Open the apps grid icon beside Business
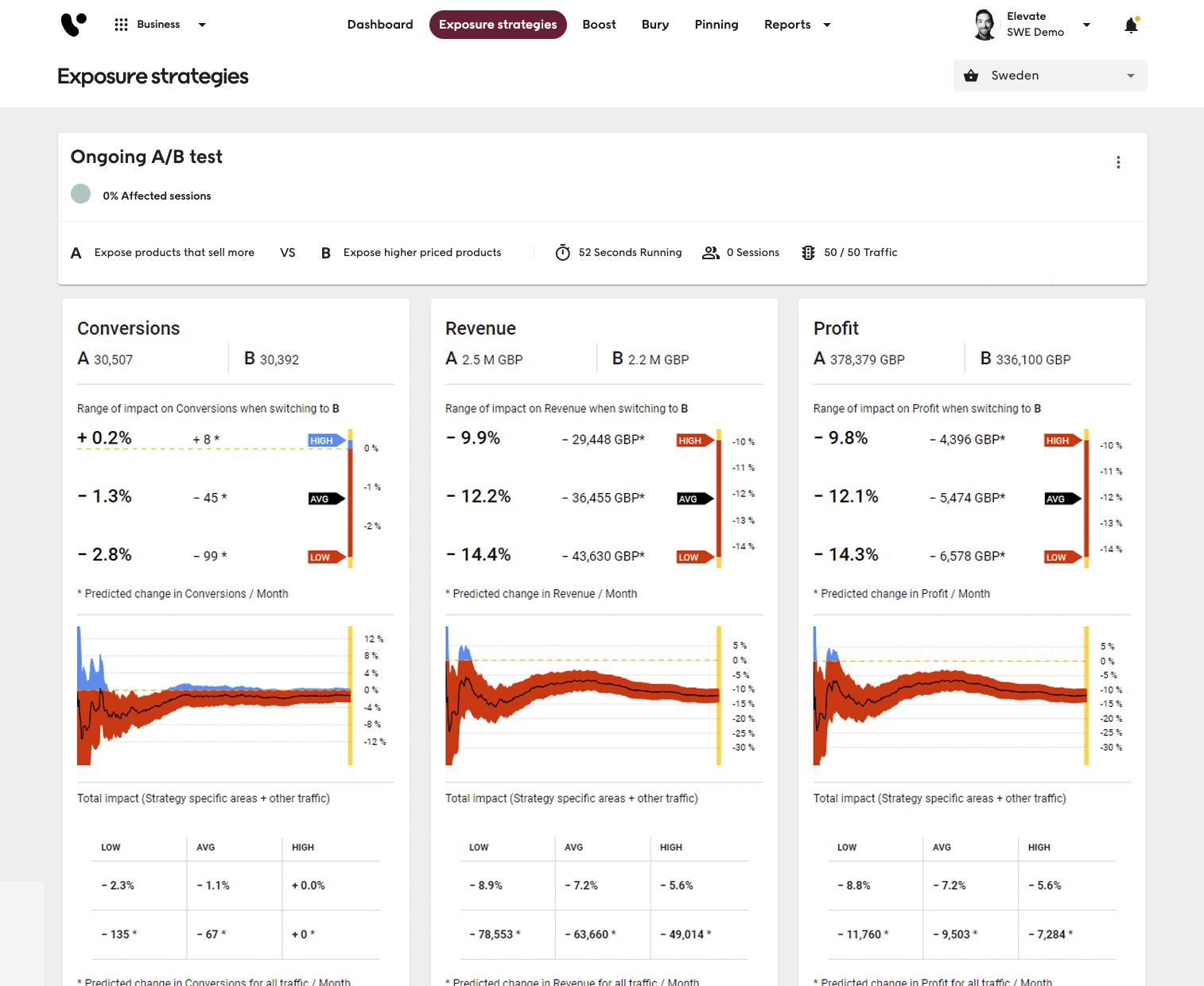Screen dimensions: 1204x986 (x=121, y=25)
